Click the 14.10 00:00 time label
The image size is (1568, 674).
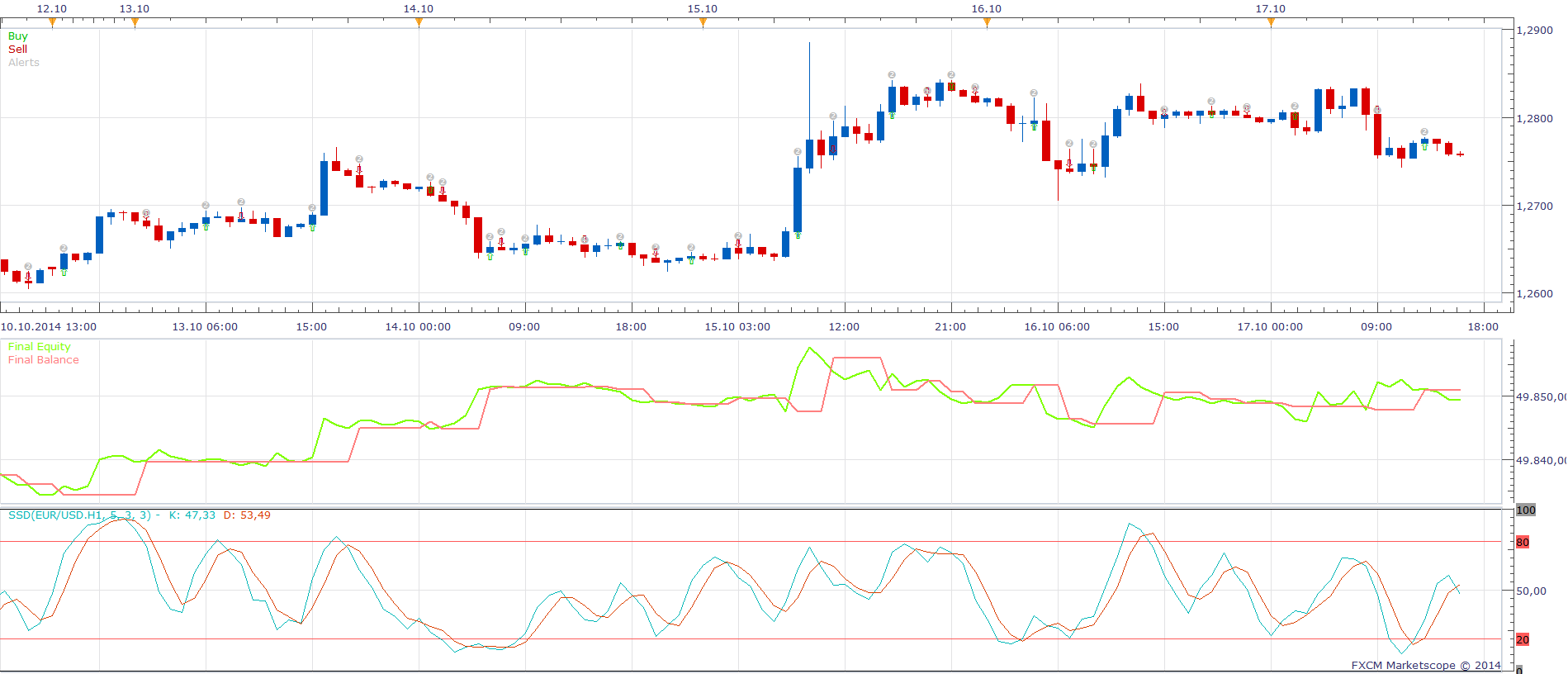[418, 327]
